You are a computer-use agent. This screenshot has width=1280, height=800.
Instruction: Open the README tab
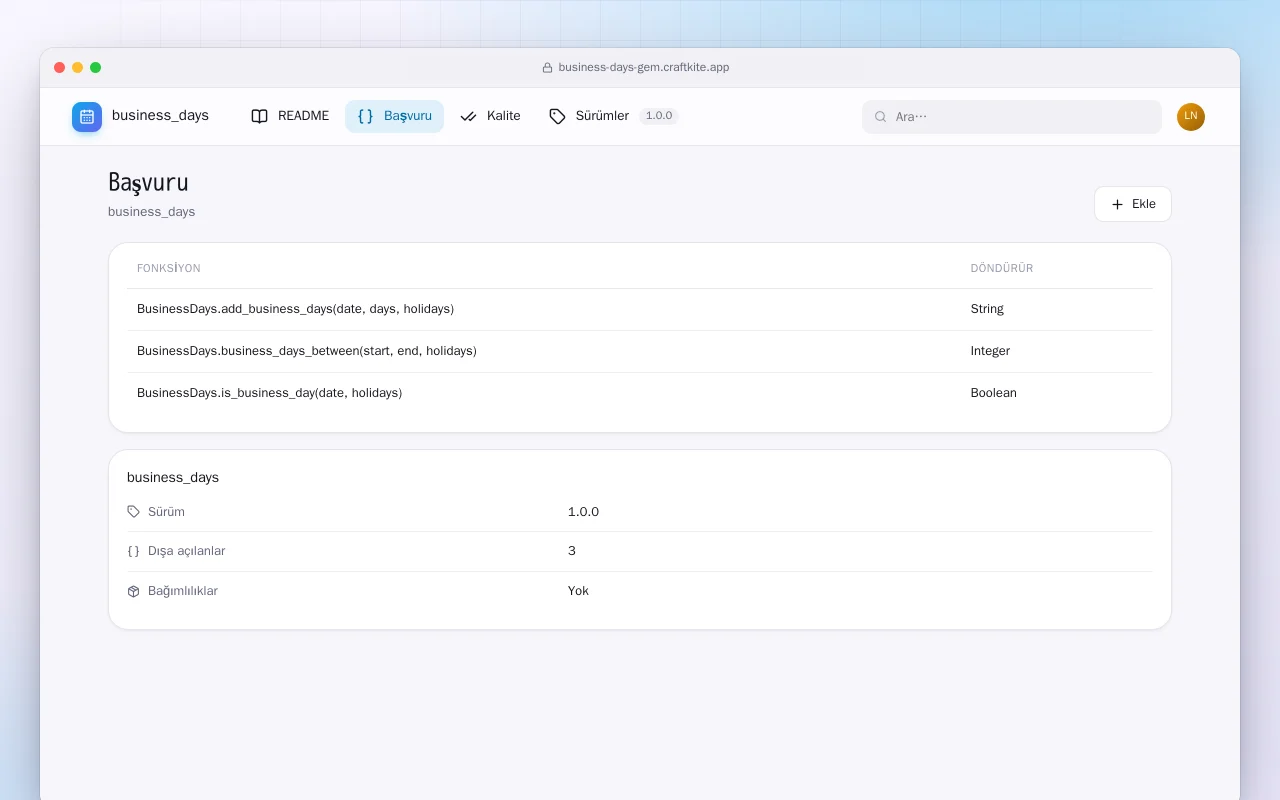click(x=290, y=116)
